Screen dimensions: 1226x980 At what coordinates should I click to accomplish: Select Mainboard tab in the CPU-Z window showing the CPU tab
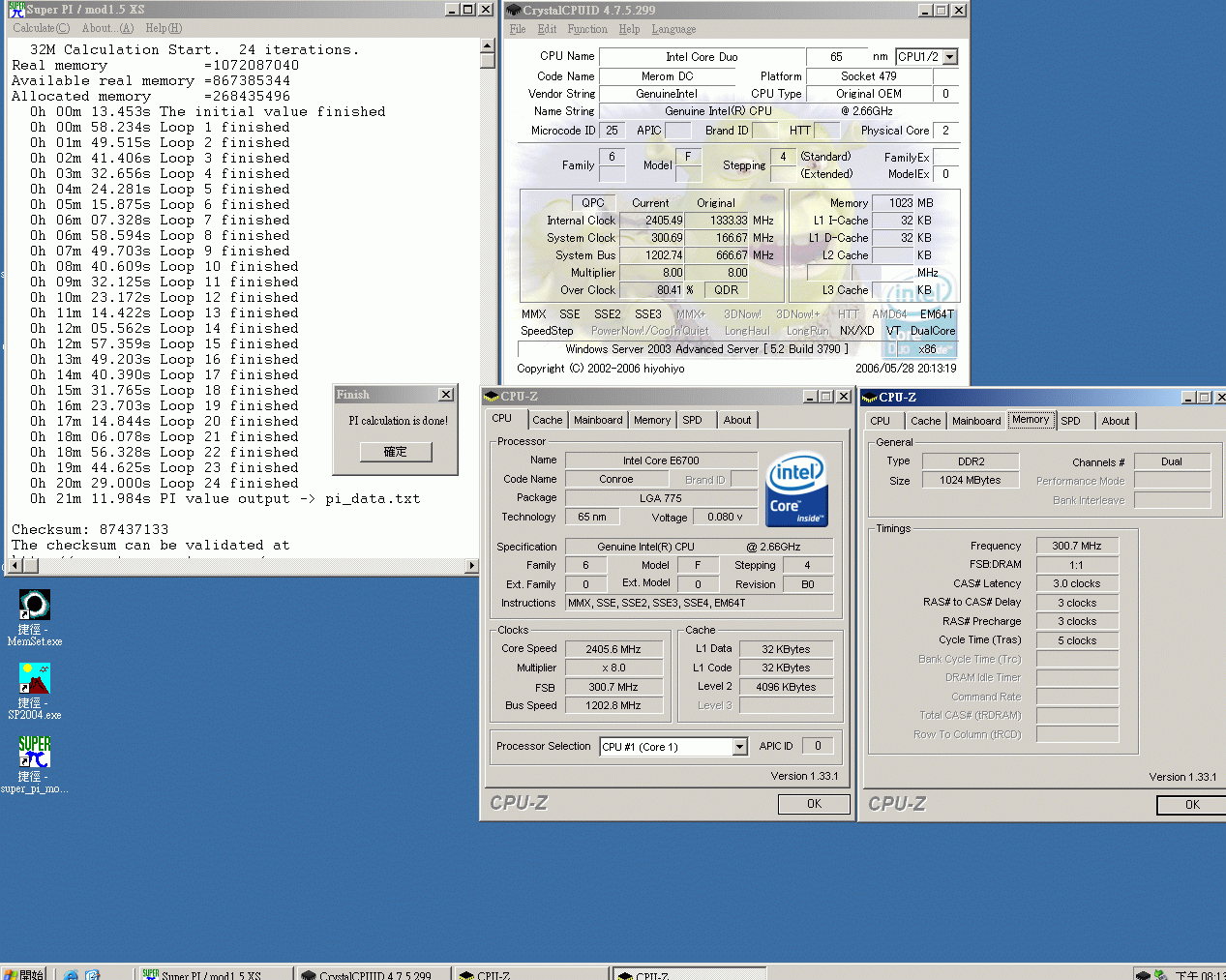click(x=598, y=420)
